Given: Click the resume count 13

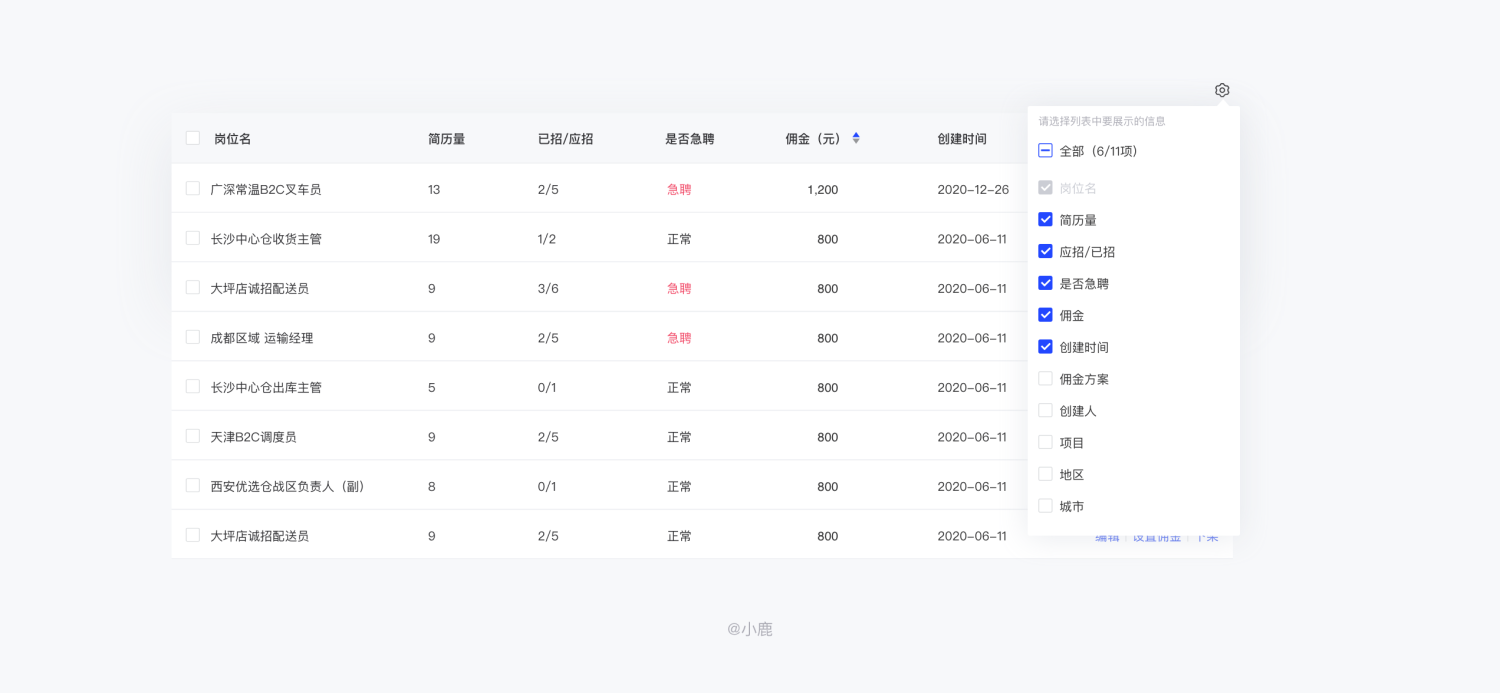Looking at the screenshot, I should pyautogui.click(x=434, y=189).
